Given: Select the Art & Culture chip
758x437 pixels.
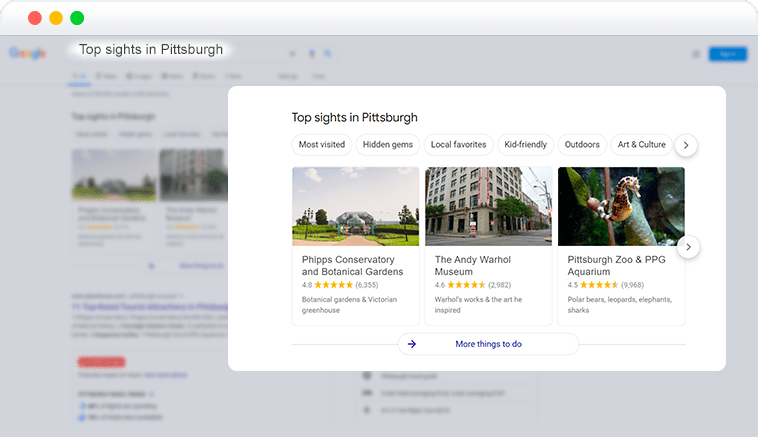Looking at the screenshot, I should point(641,145).
